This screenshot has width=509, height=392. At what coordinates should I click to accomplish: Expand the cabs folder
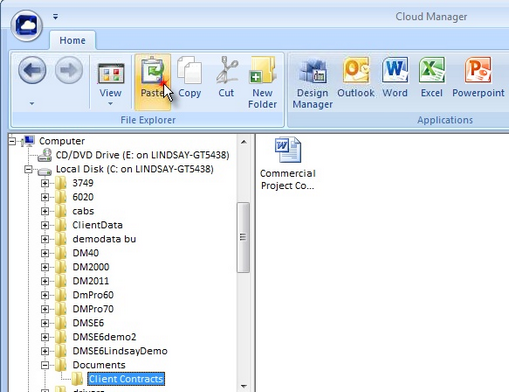45,211
